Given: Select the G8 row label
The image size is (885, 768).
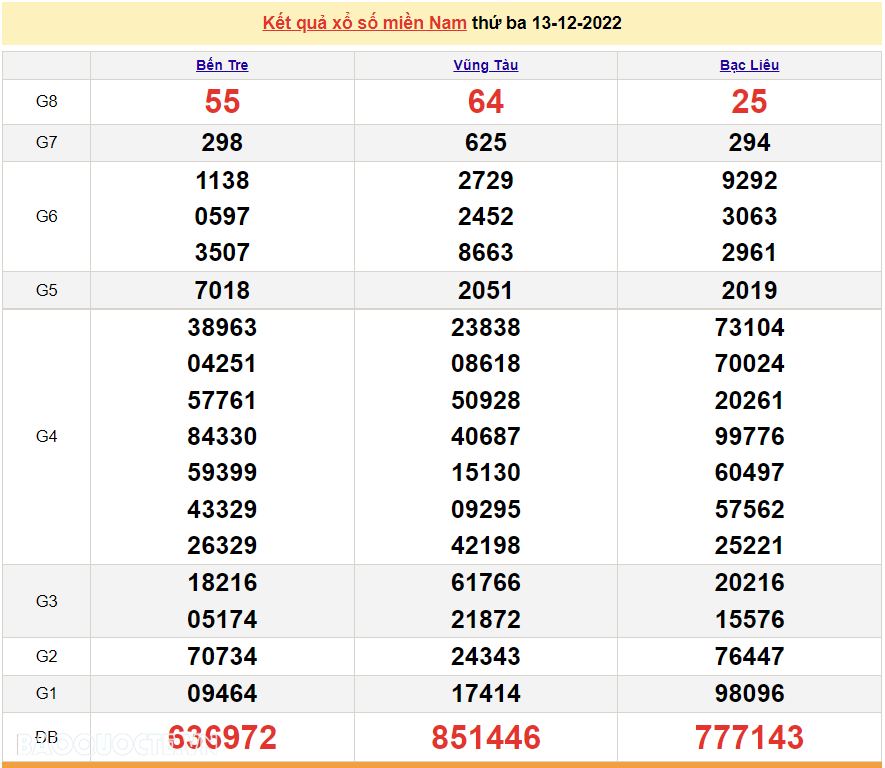Looking at the screenshot, I should pyautogui.click(x=46, y=101).
